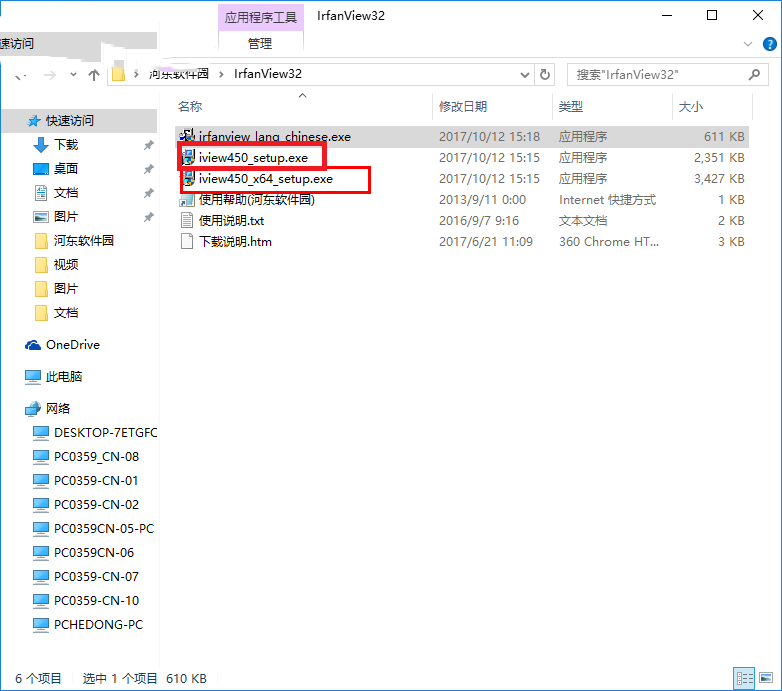Click the search magnifier icon
The height and width of the screenshot is (691, 782).
[x=754, y=74]
